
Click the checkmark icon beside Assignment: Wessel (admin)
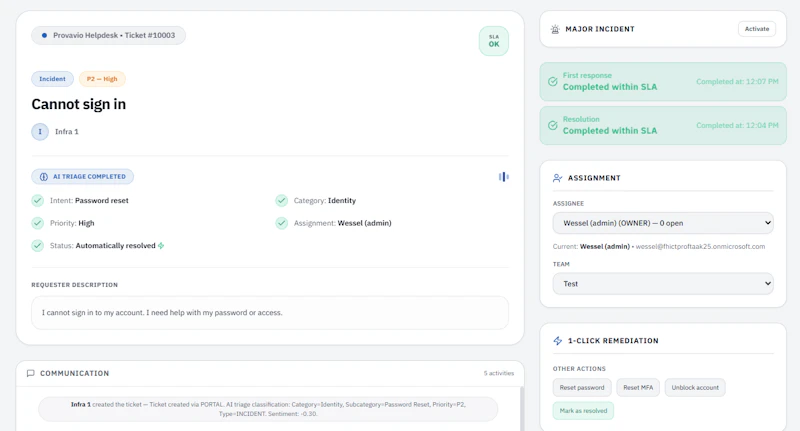click(x=282, y=223)
